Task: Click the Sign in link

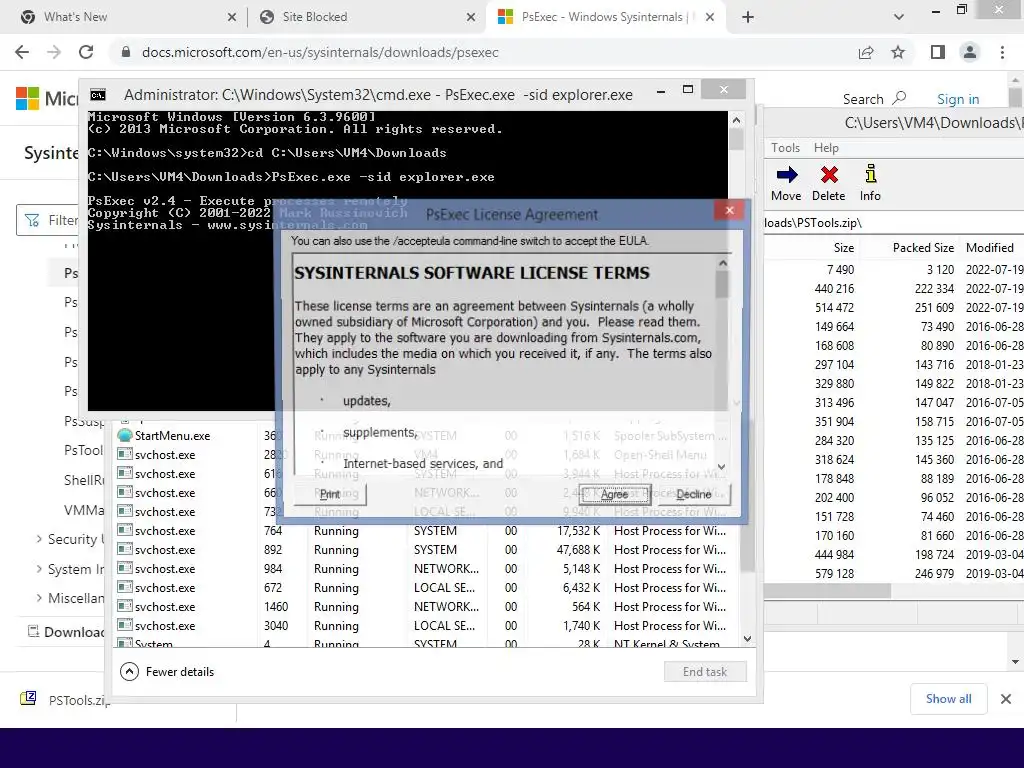Action: [957, 99]
